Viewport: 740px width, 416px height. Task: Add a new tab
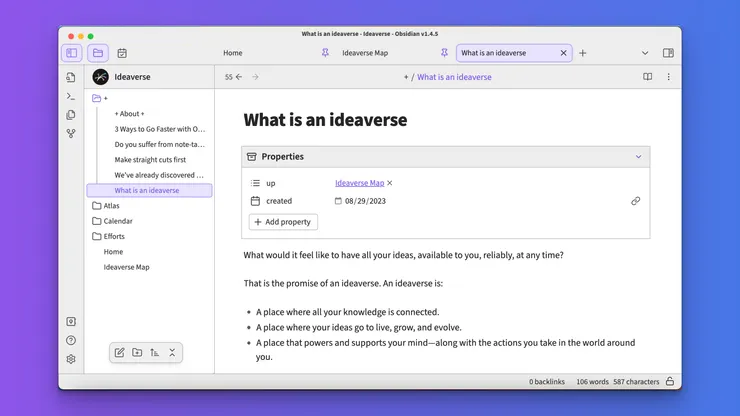click(582, 53)
